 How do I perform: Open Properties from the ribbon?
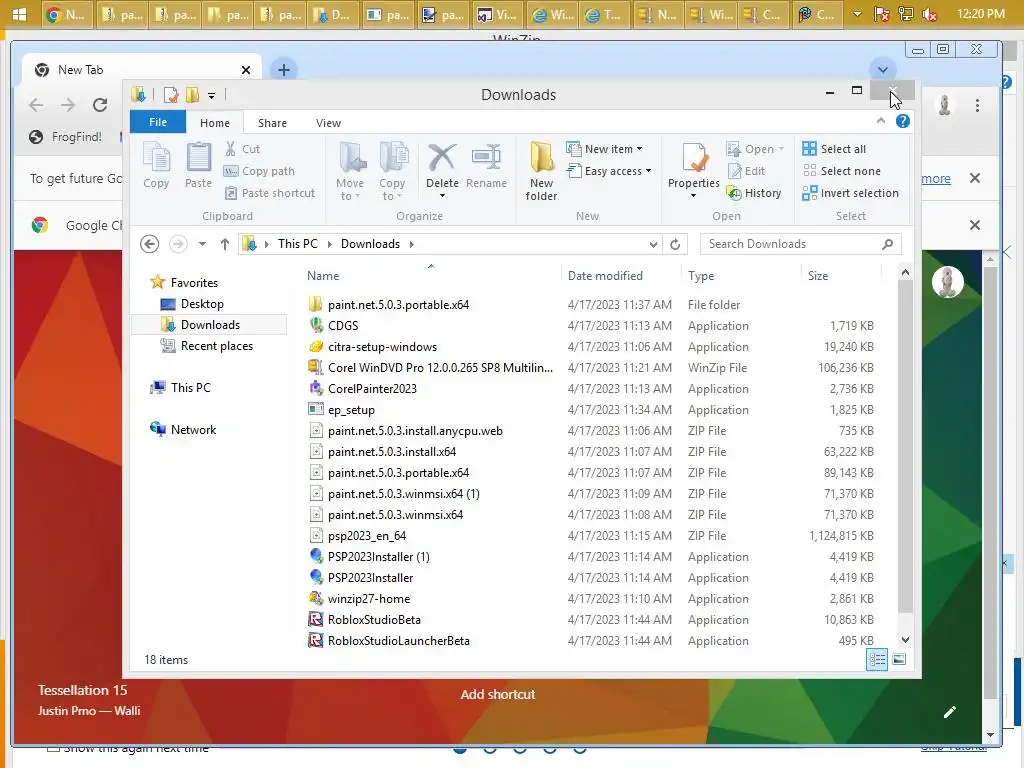pyautogui.click(x=694, y=170)
